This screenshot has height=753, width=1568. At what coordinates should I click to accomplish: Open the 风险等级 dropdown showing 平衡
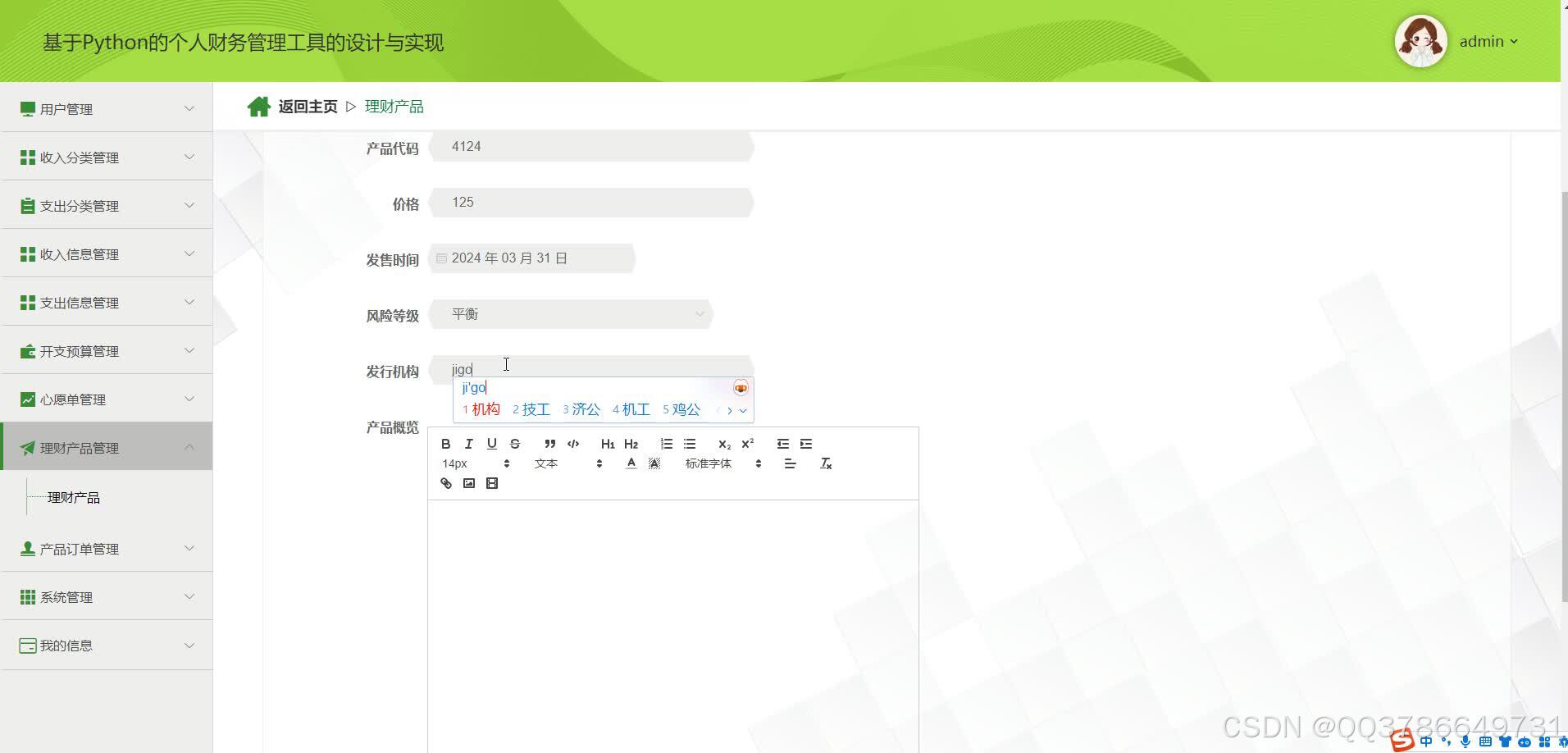[x=572, y=314]
